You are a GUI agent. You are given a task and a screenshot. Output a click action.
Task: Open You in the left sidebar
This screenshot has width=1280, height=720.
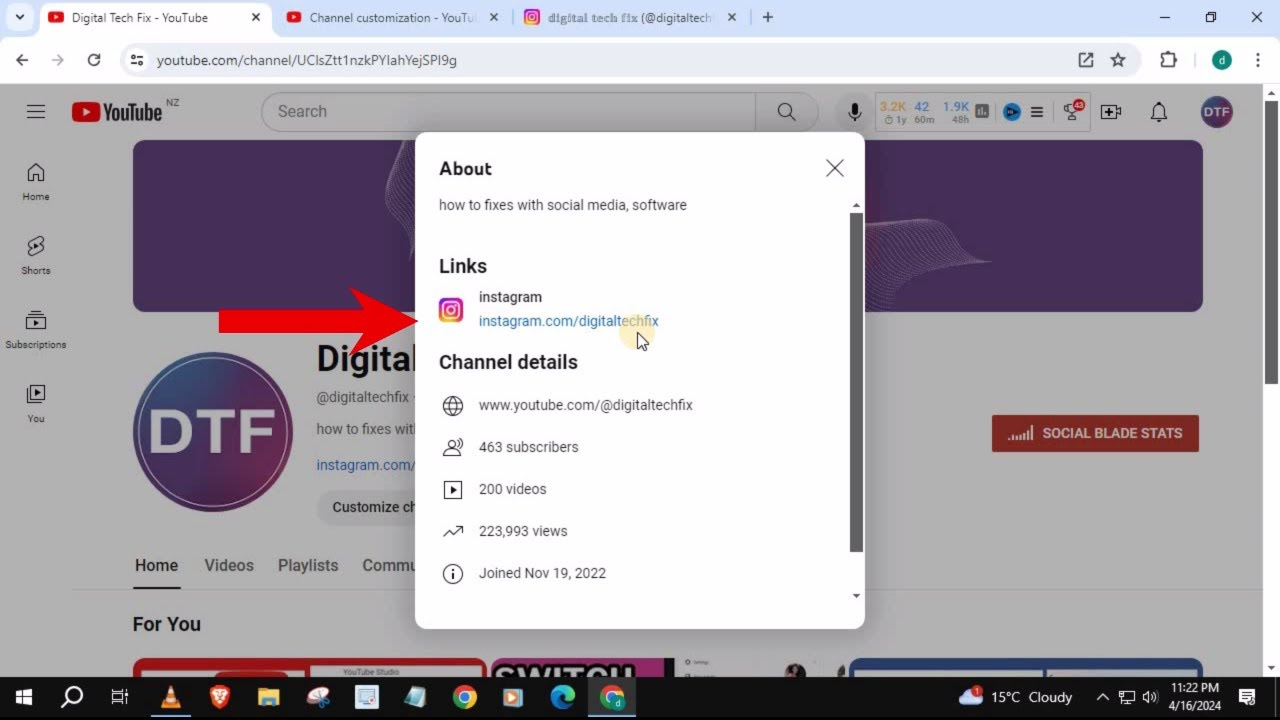coord(36,404)
